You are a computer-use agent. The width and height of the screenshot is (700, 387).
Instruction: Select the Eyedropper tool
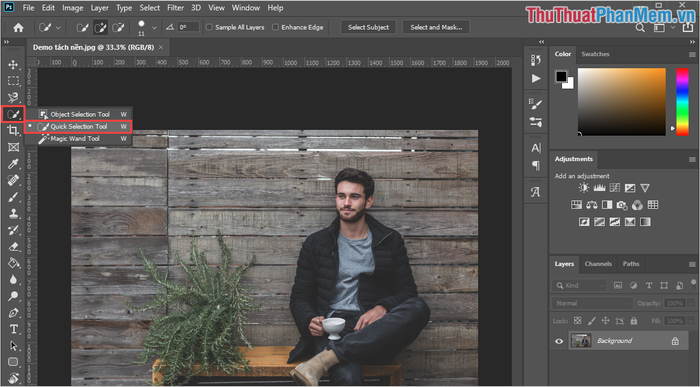click(x=13, y=164)
